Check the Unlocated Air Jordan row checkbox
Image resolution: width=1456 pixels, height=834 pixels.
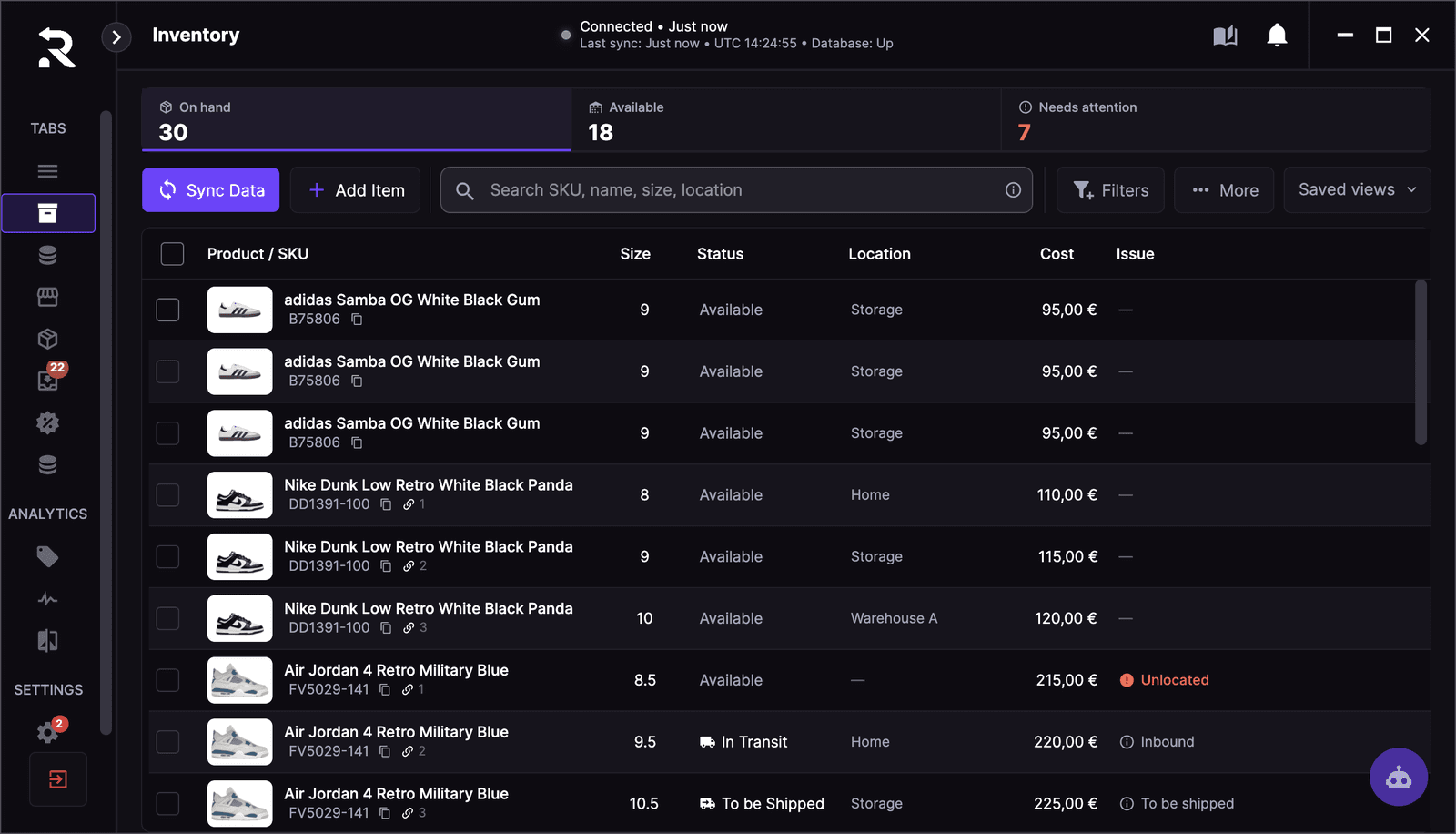point(167,680)
